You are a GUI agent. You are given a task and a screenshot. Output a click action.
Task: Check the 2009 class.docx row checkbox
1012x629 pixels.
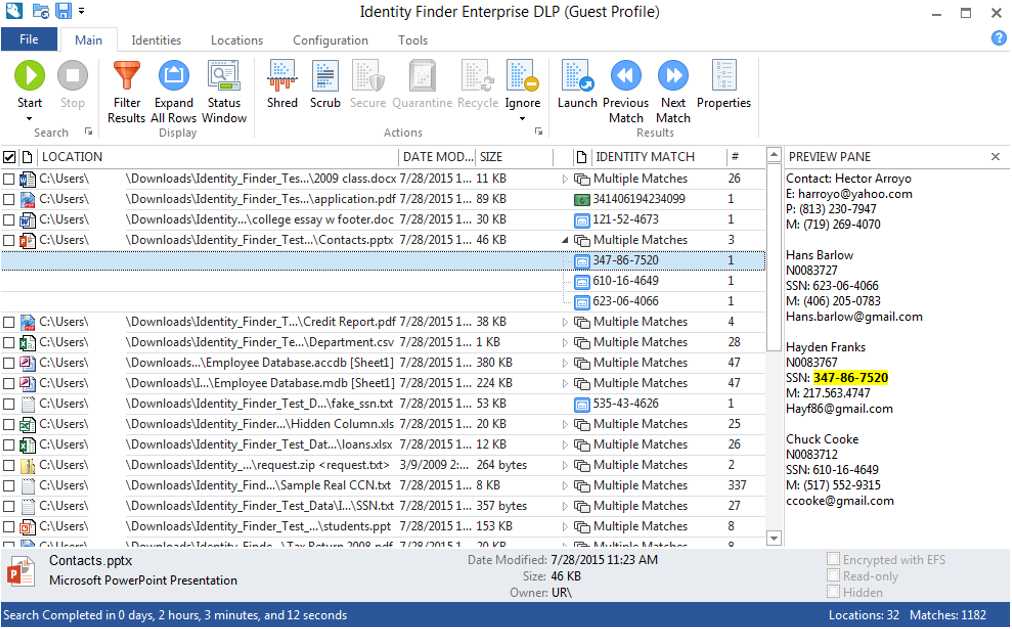click(x=8, y=179)
